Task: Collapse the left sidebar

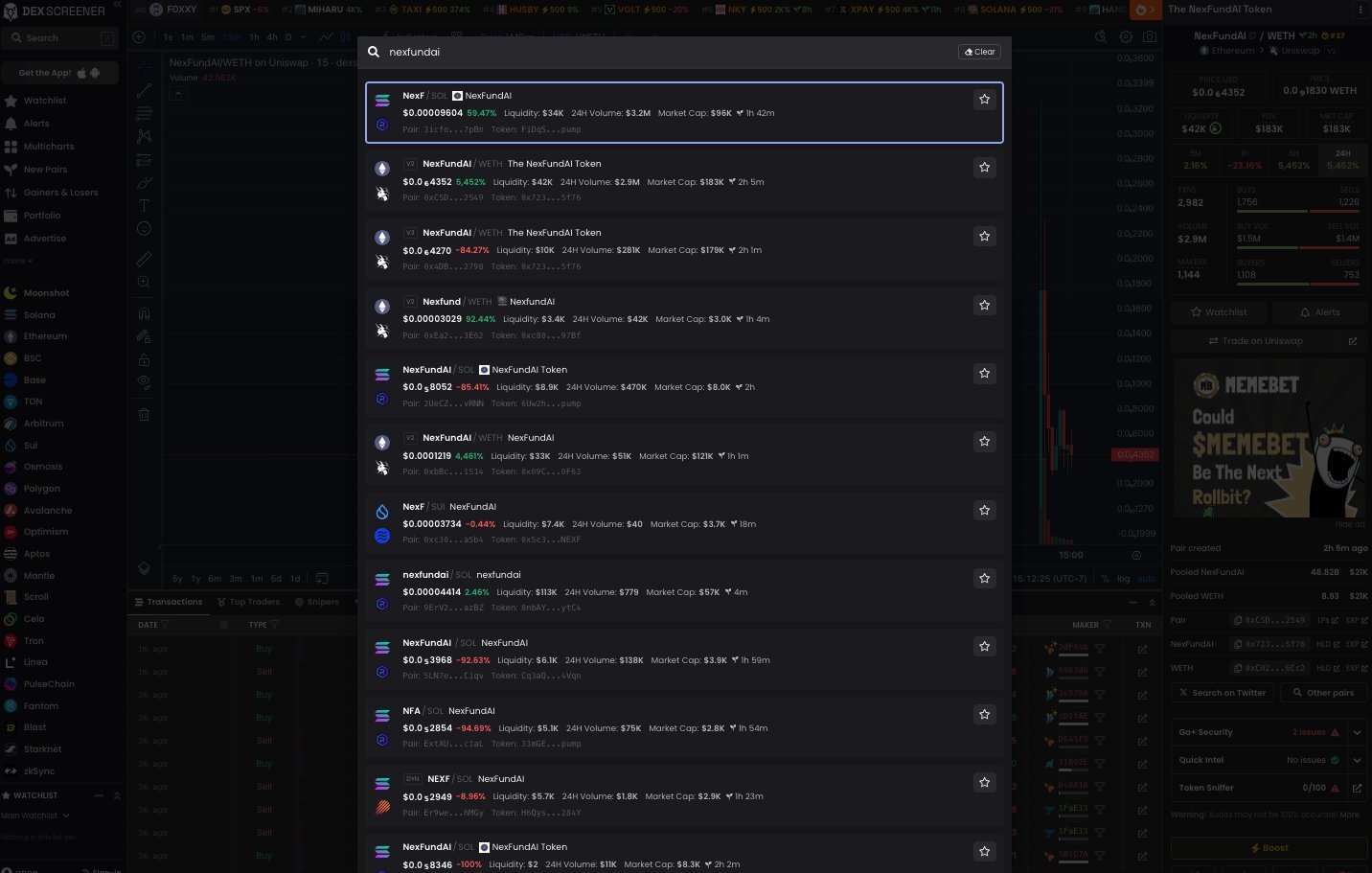Action: [117, 5]
